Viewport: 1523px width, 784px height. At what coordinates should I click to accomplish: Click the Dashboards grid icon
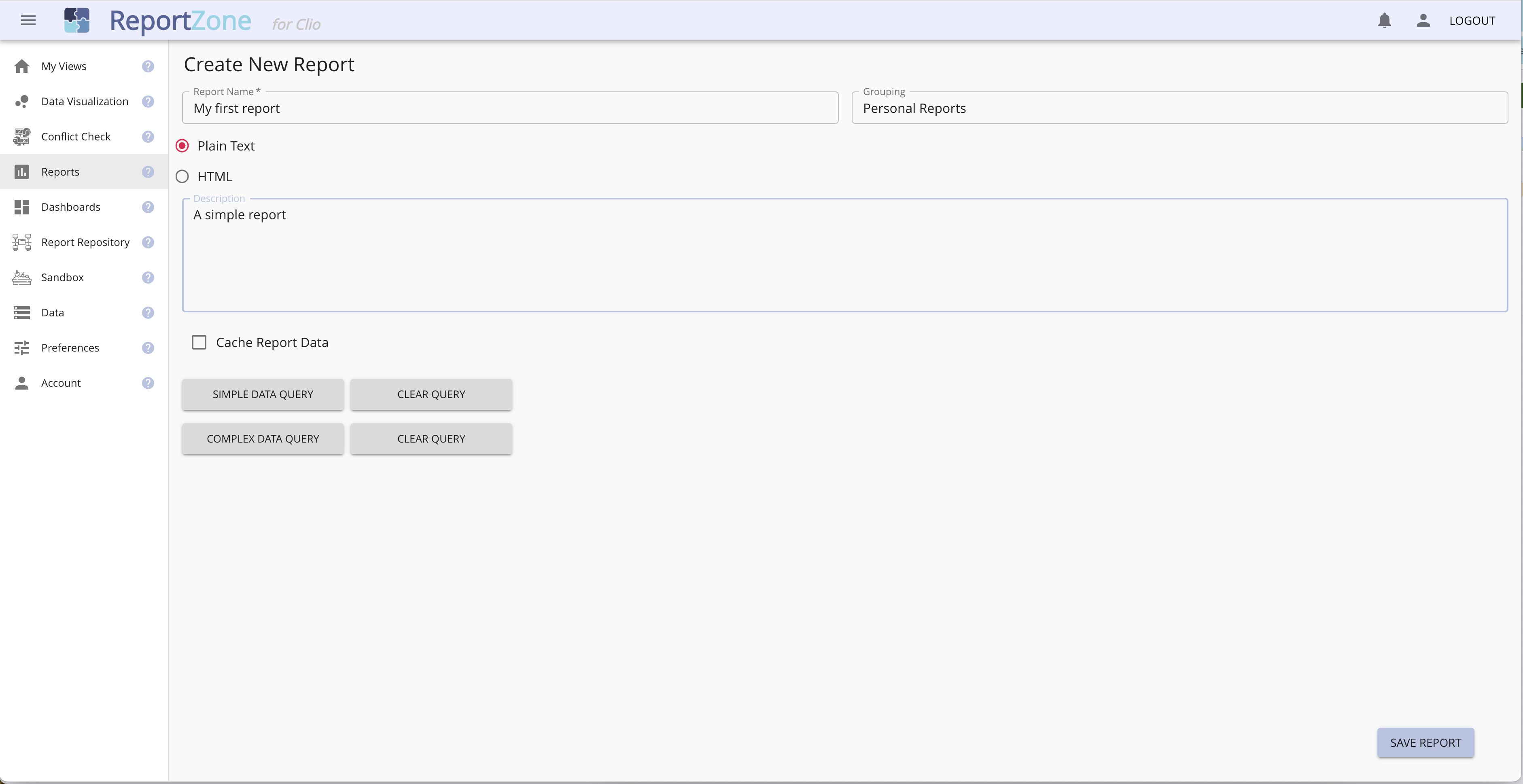(x=22, y=207)
